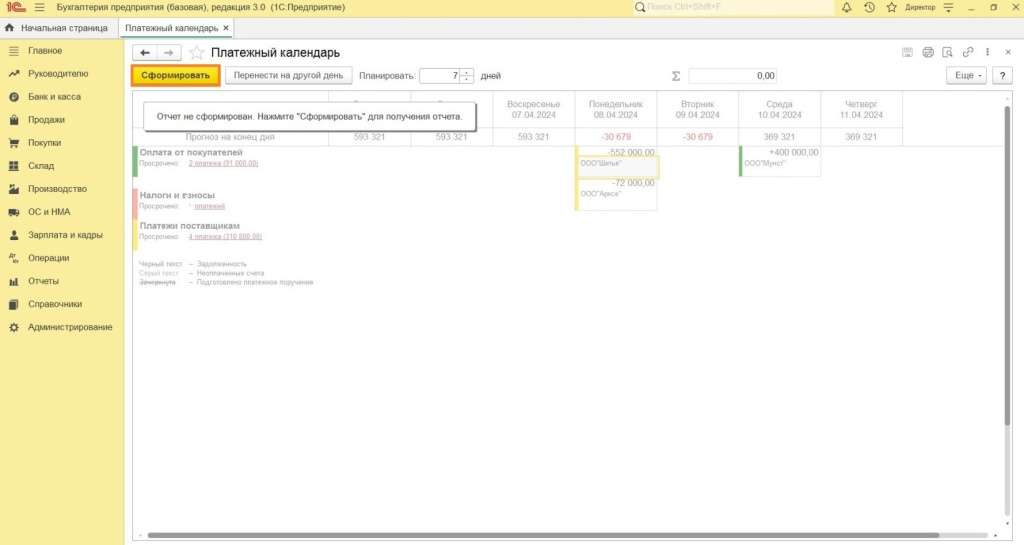
Task: Open the notifications bell icon
Action: click(847, 8)
